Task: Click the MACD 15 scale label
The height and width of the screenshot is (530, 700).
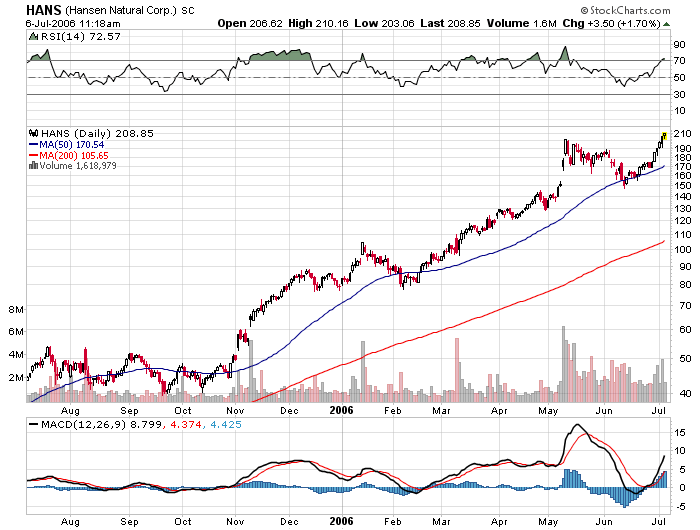Action: (680, 432)
